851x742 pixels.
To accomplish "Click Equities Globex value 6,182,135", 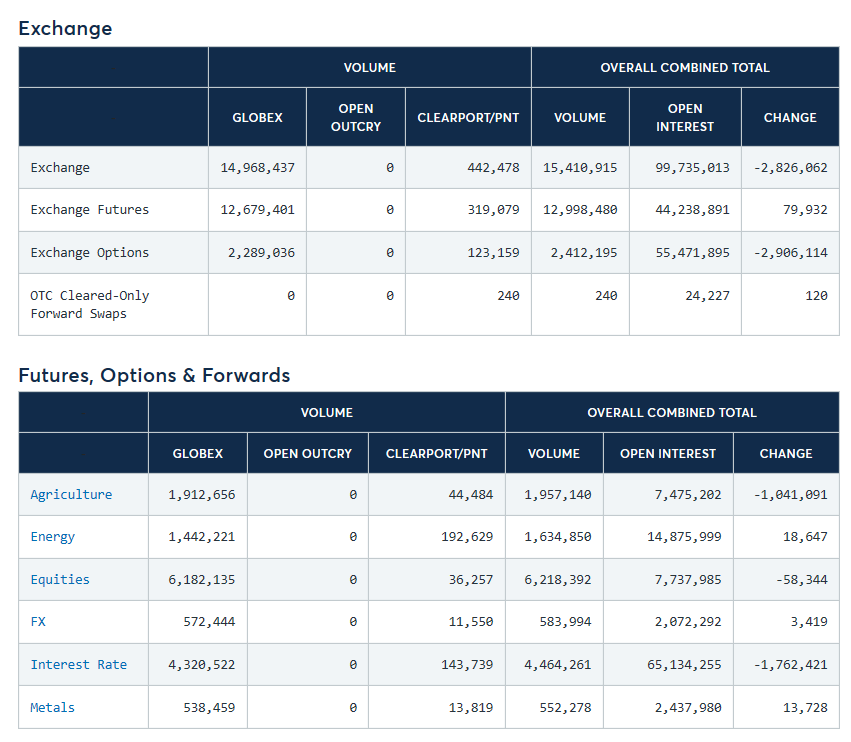I will click(201, 580).
